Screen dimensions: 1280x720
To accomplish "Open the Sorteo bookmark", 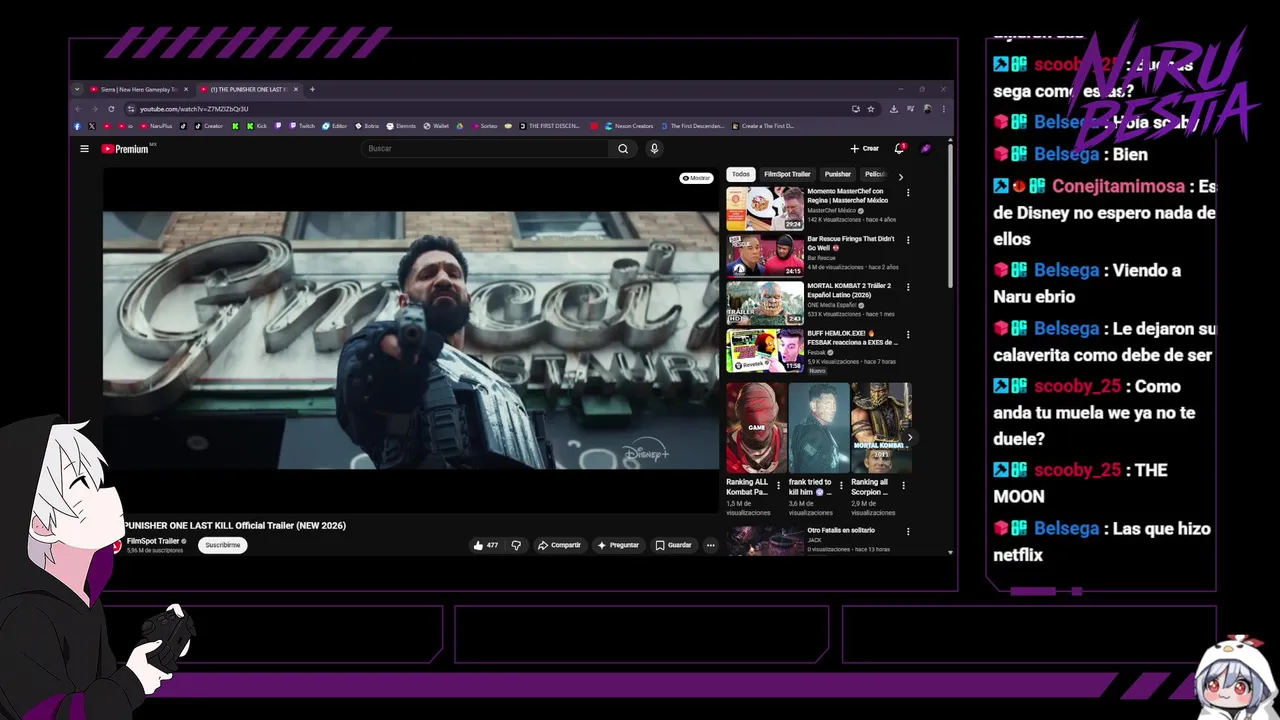I will tap(485, 126).
